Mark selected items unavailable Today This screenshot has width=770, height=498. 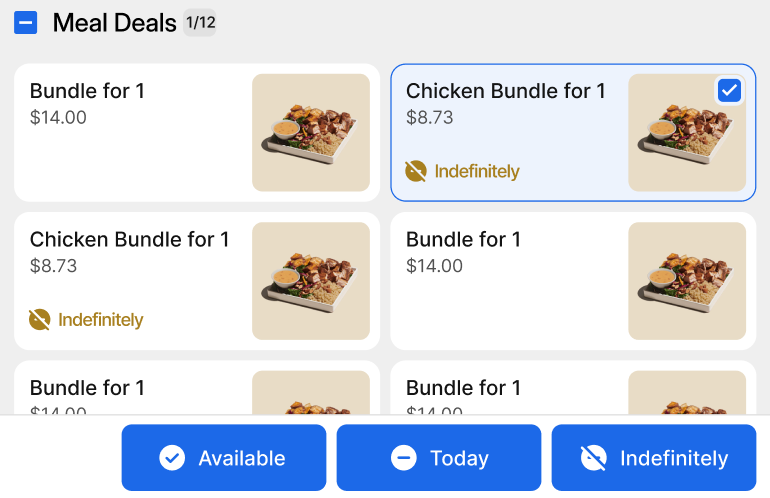(x=438, y=458)
